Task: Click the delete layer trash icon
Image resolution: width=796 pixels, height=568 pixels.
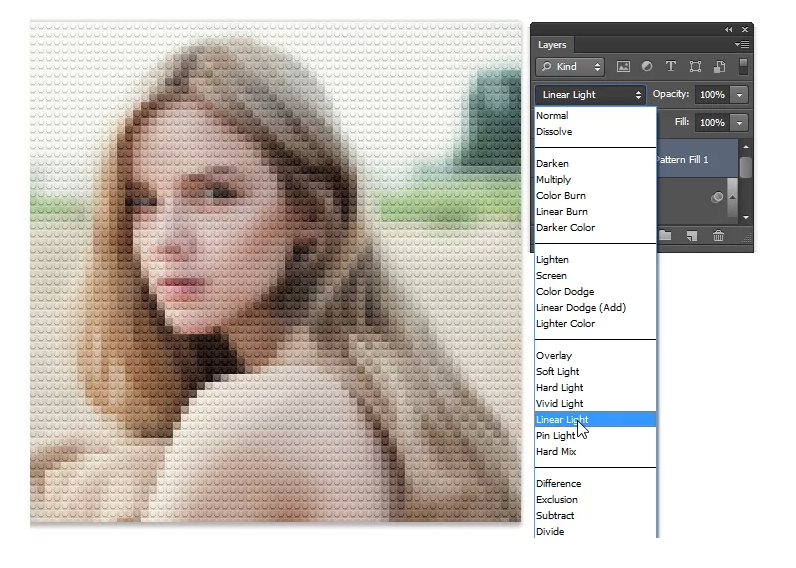Action: click(x=718, y=236)
